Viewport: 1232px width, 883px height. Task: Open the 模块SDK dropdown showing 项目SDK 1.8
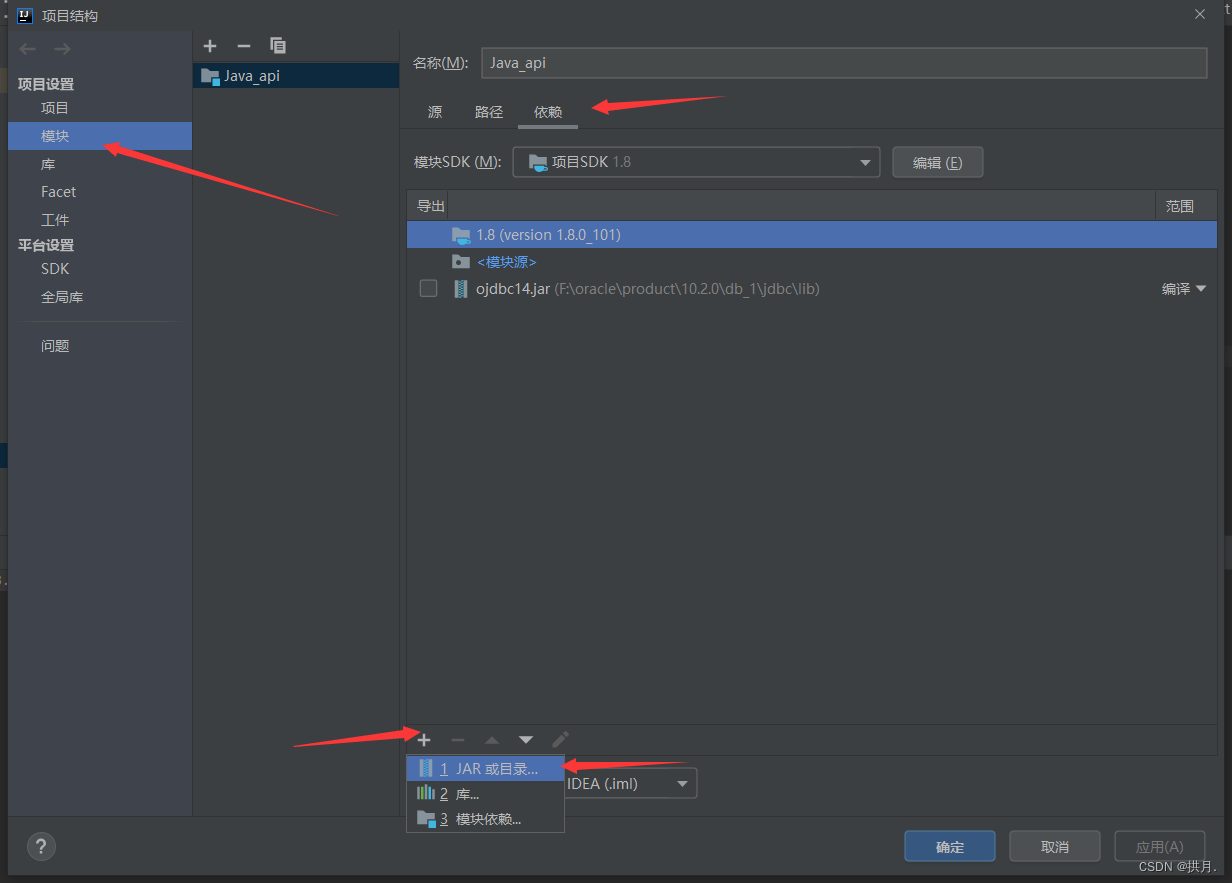point(696,162)
